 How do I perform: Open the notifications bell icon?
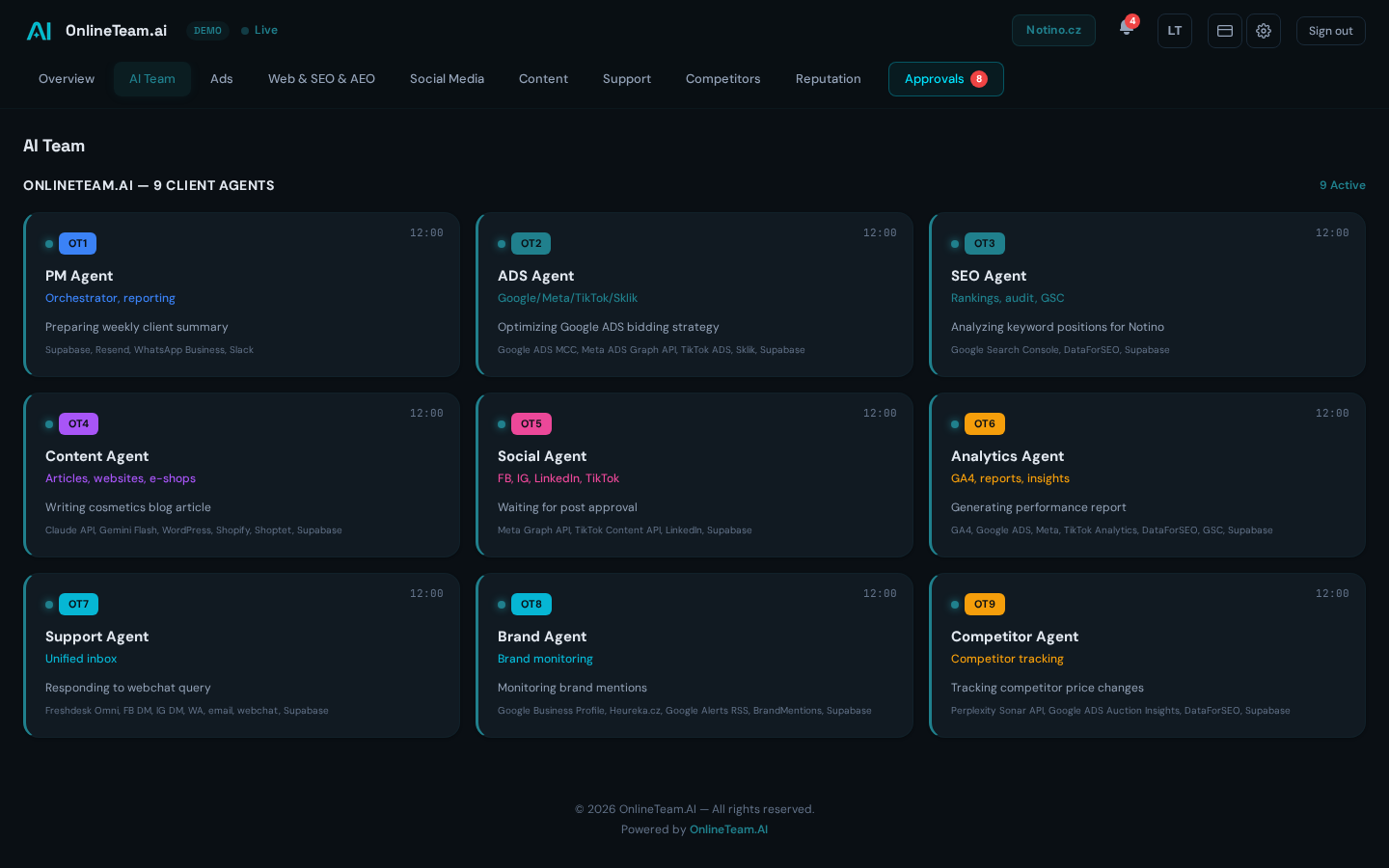click(x=1126, y=28)
